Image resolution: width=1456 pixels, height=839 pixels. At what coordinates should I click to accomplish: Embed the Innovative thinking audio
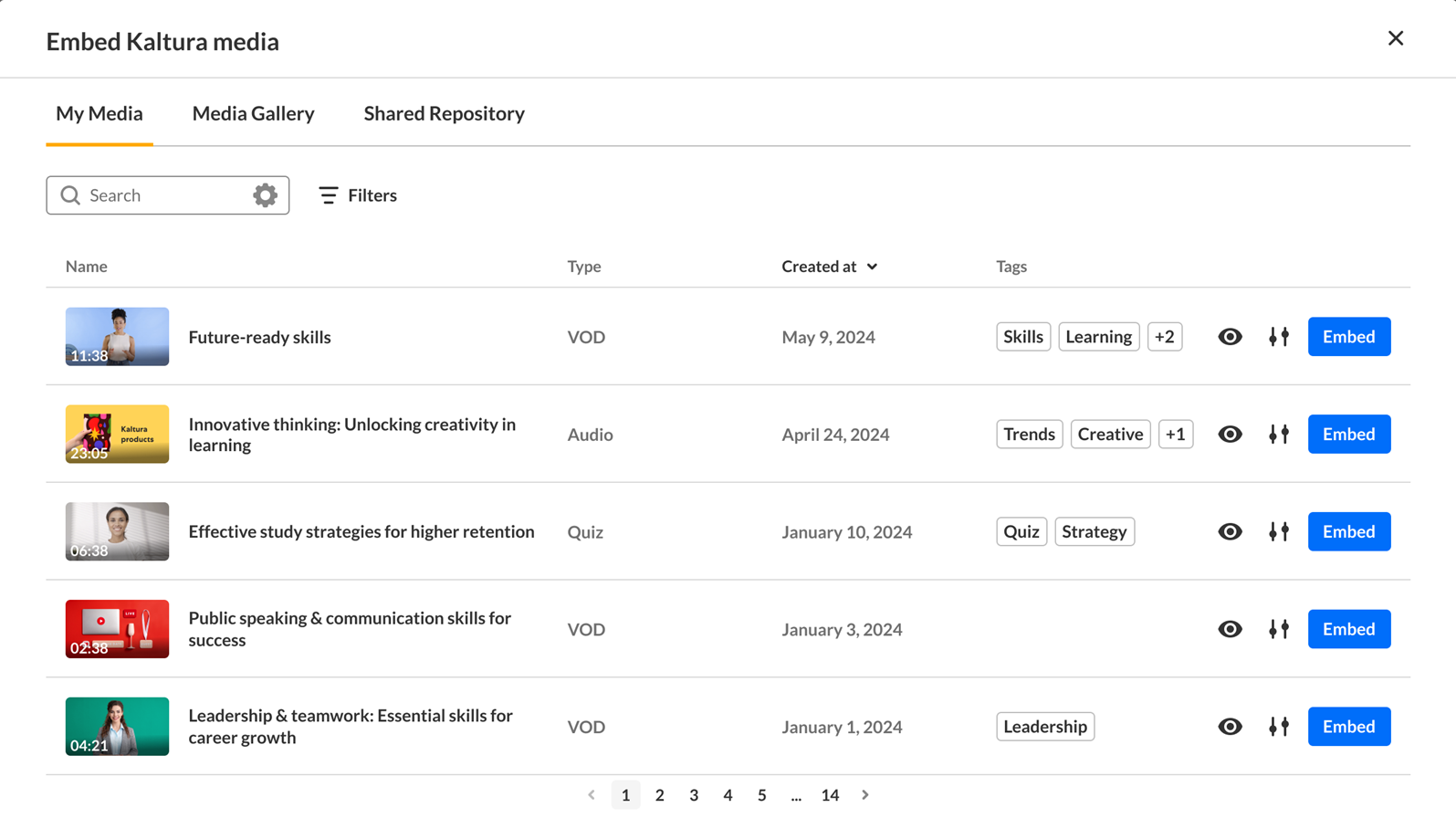point(1348,435)
